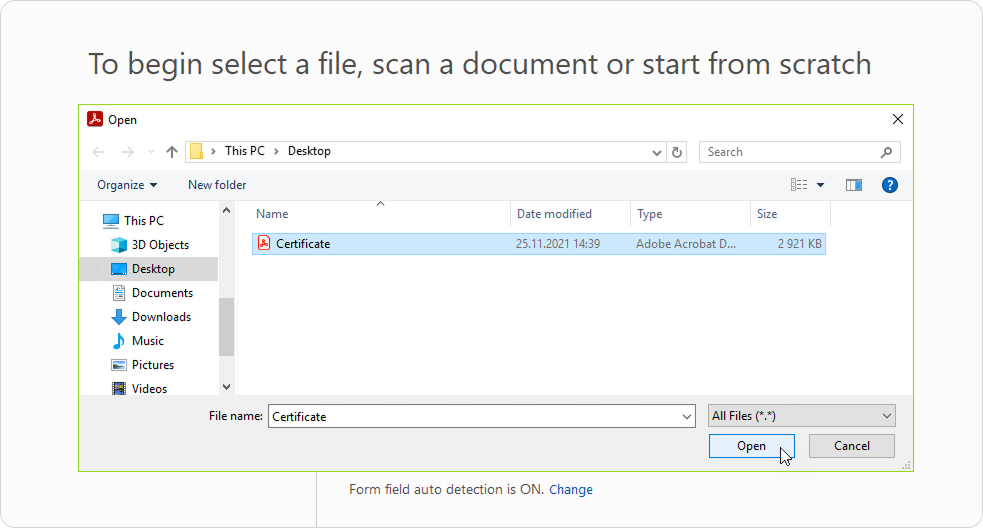
Task: Expand the file type filter dropdown
Action: [801, 416]
